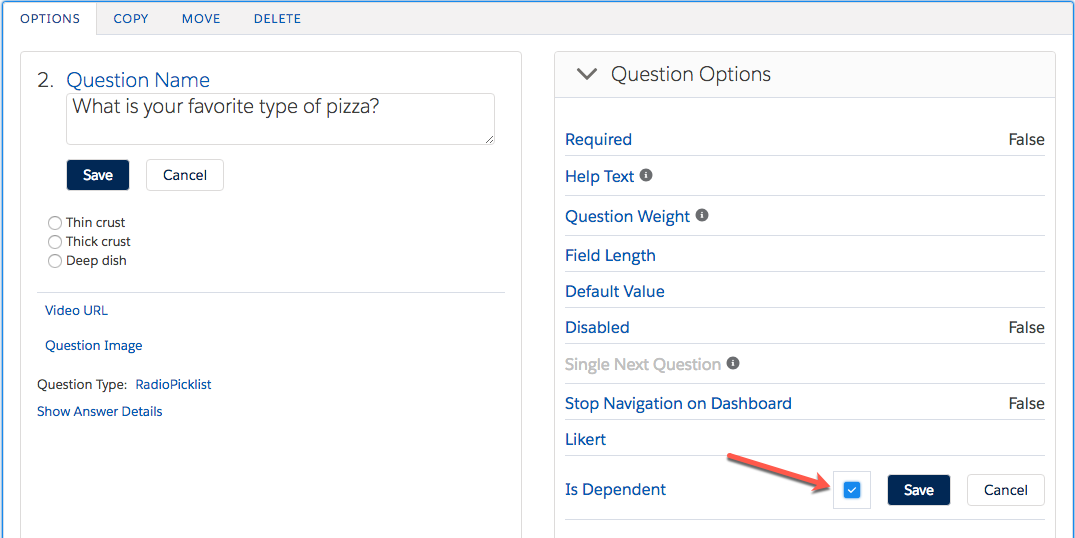Select the Thick crust radio option
1075x538 pixels.
[55, 242]
